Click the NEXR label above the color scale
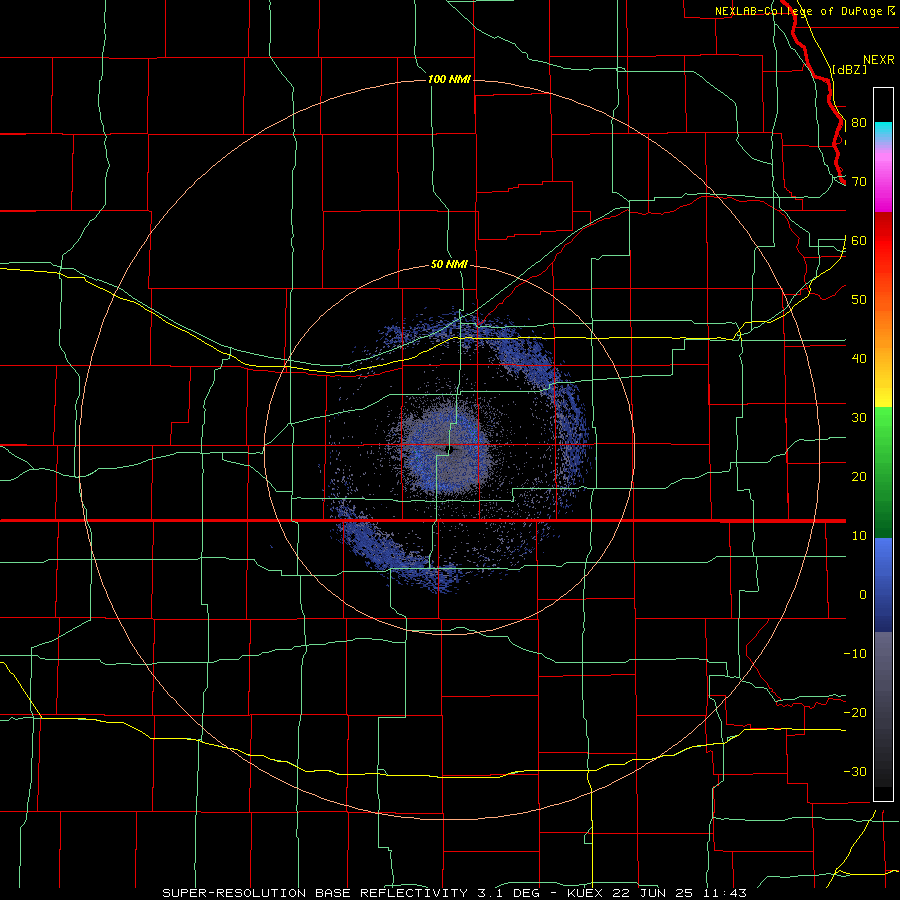This screenshot has width=900, height=900. [878, 59]
